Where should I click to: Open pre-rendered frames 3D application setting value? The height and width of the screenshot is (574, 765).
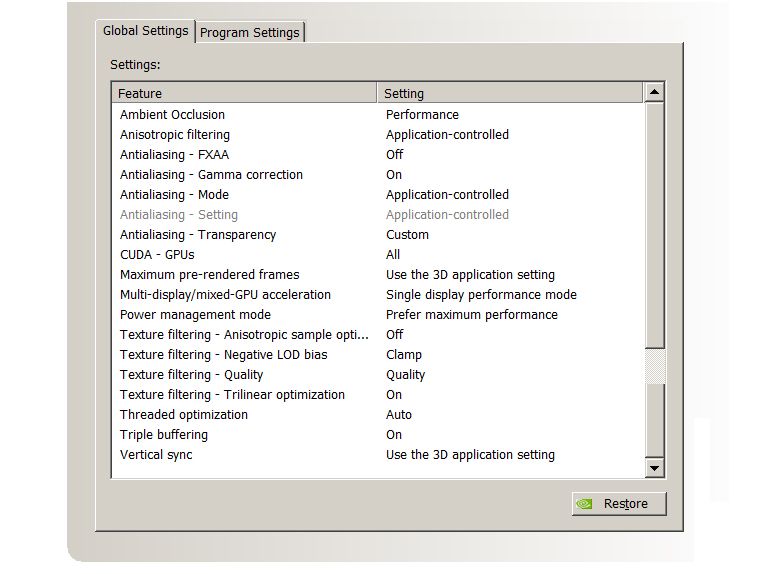pyautogui.click(x=470, y=275)
